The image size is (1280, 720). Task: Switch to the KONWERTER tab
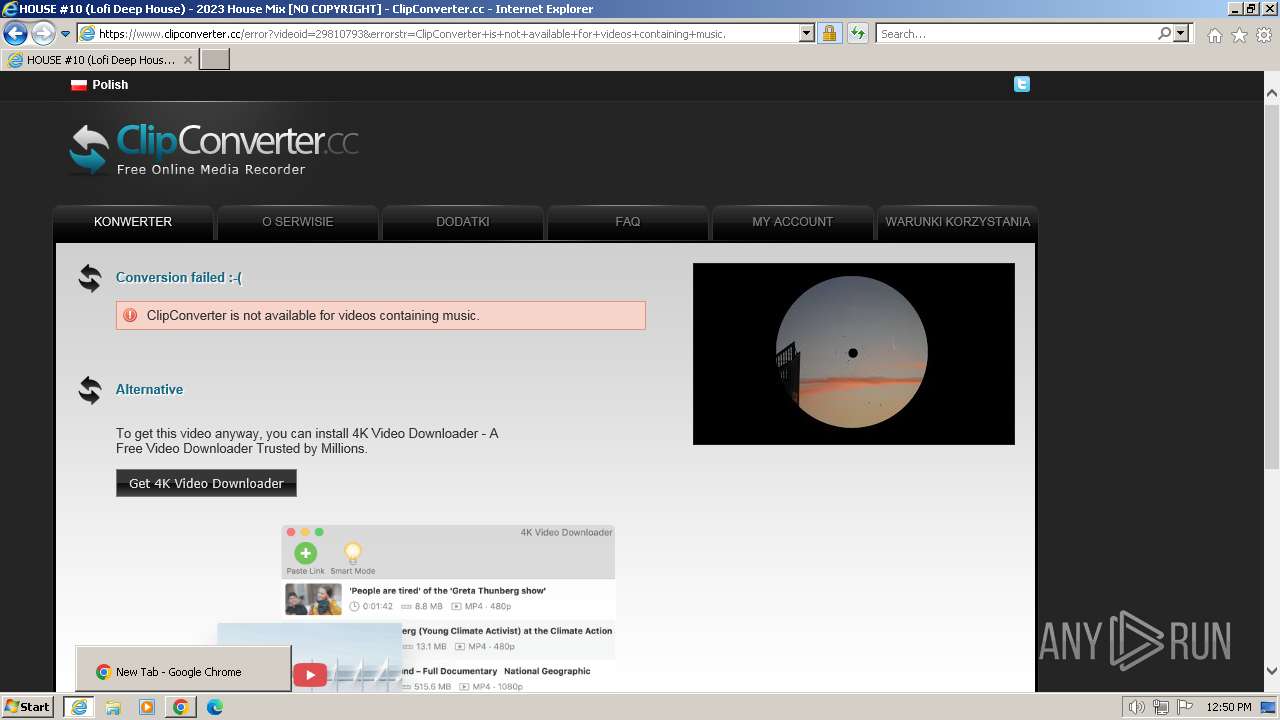tap(133, 222)
